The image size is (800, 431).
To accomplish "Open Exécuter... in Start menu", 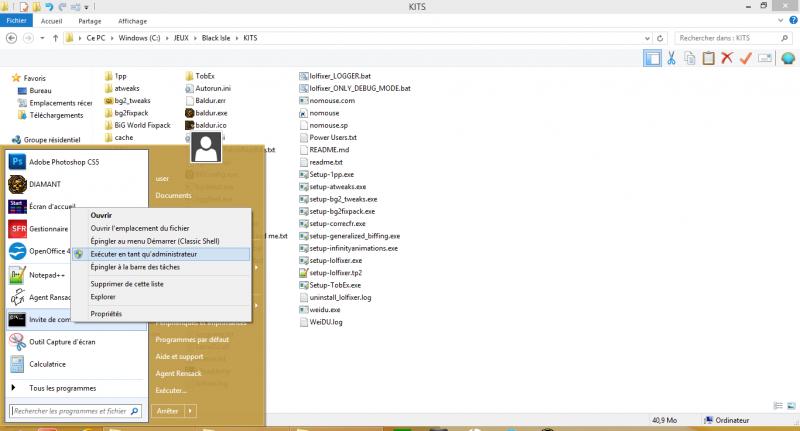I will pos(171,390).
